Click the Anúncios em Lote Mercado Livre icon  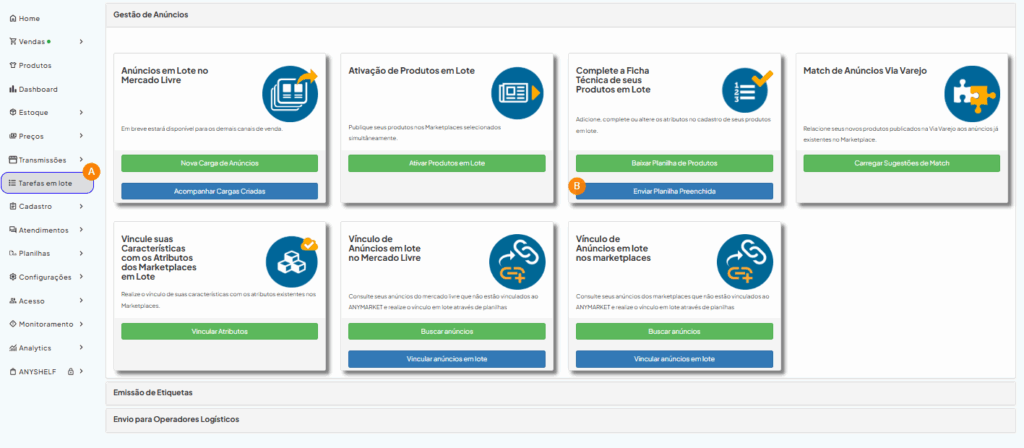(x=288, y=92)
